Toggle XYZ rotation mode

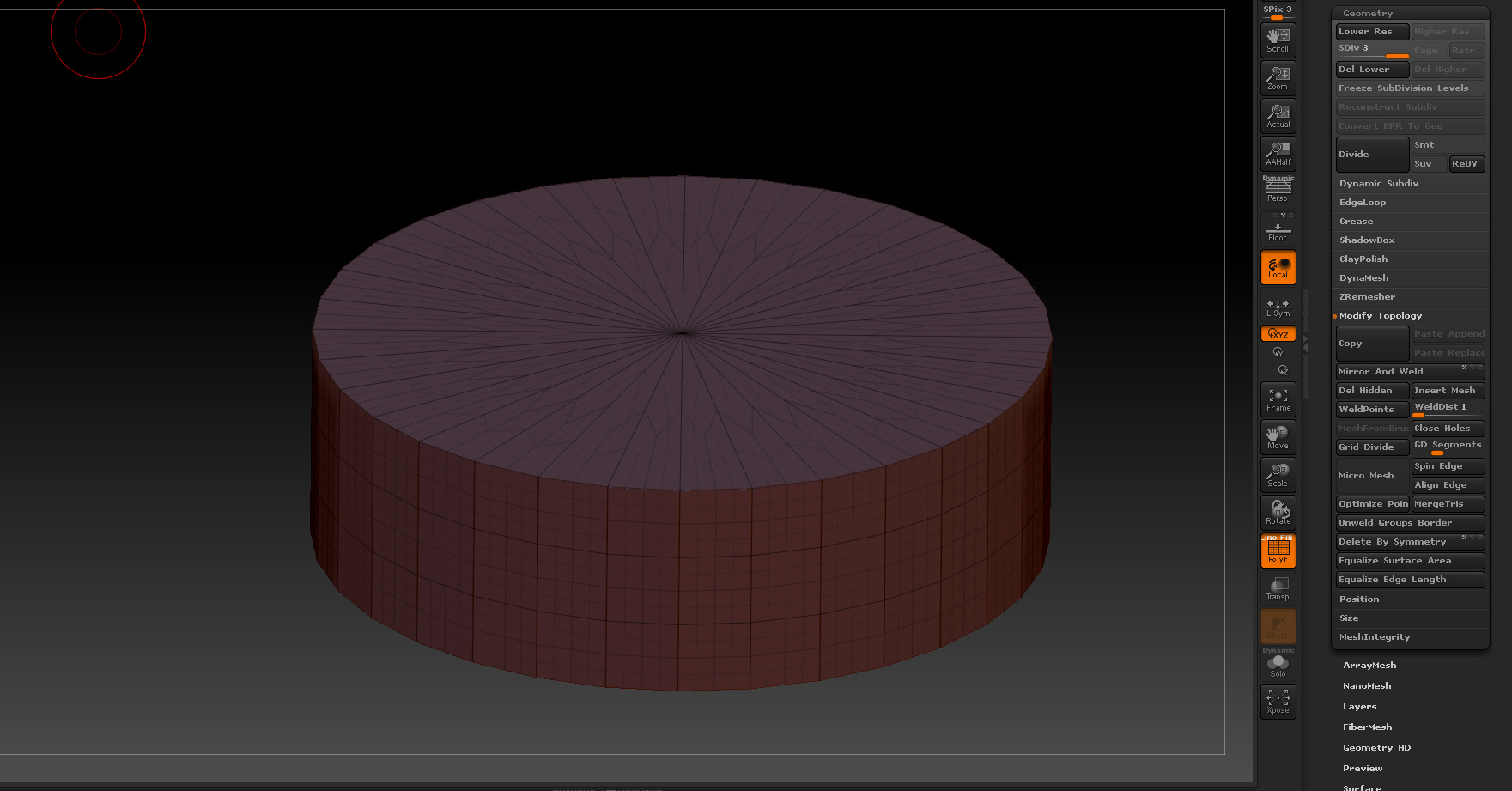1278,333
